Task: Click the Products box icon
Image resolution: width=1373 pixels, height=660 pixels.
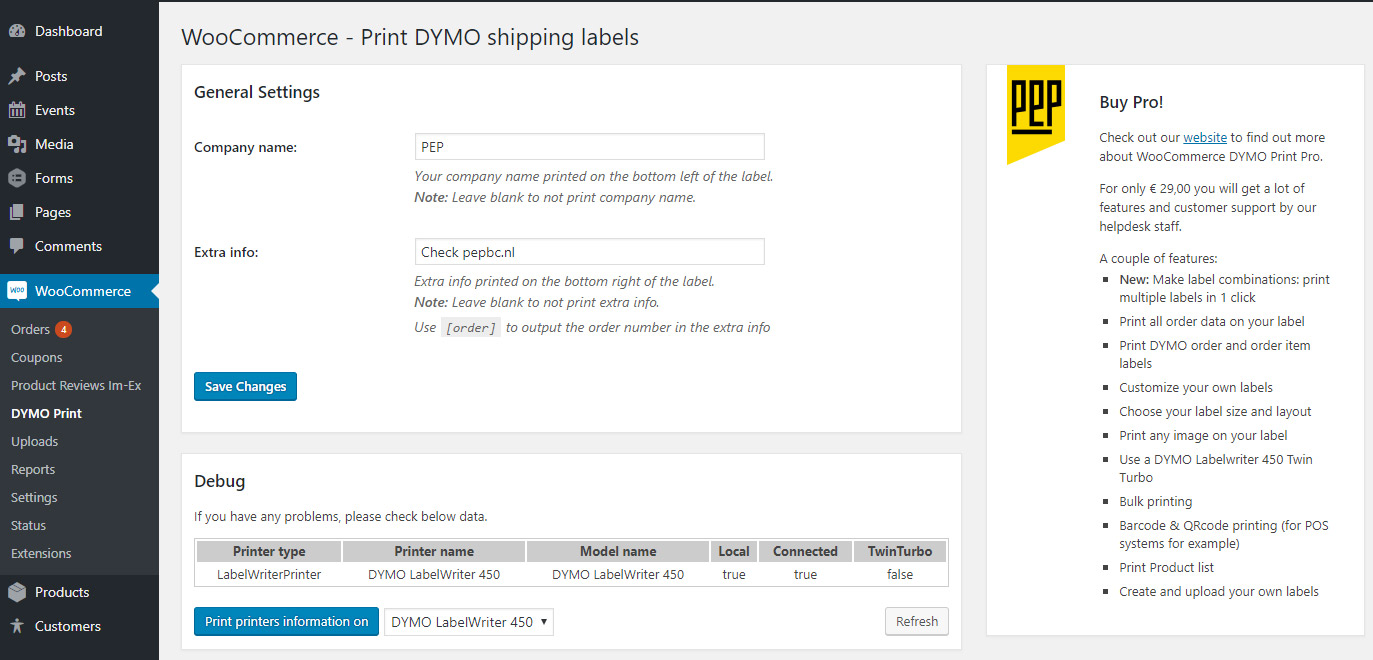Action: [x=17, y=592]
